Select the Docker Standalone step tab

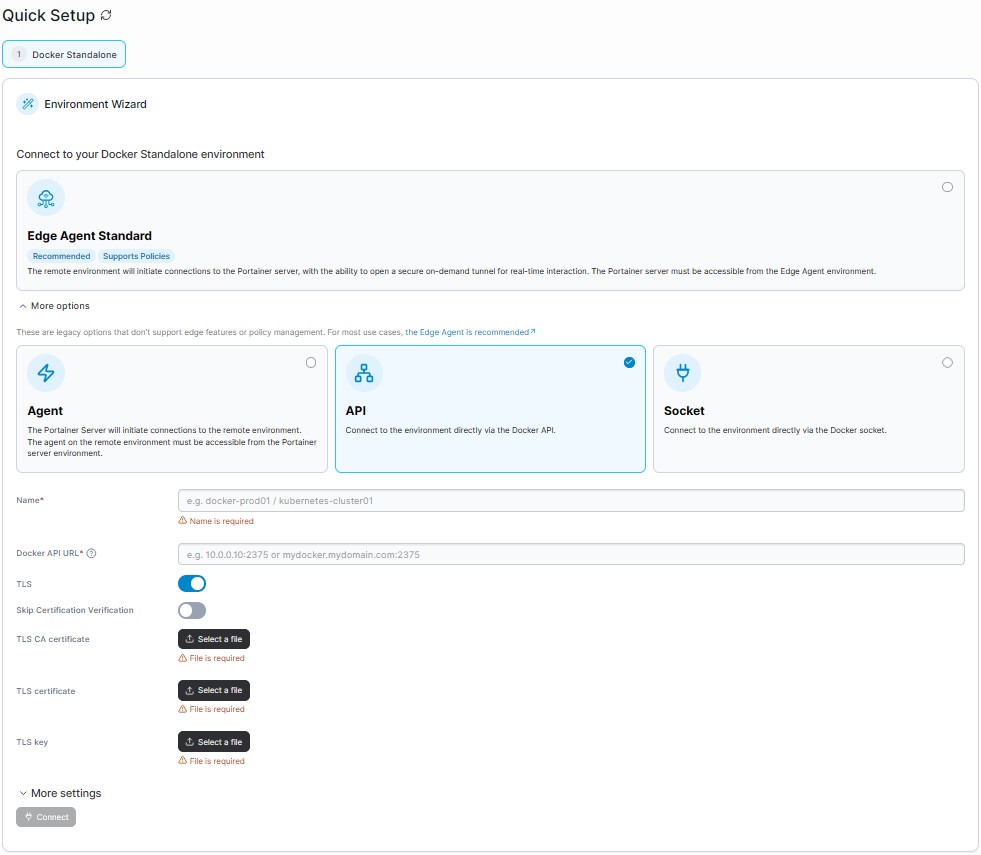click(64, 54)
